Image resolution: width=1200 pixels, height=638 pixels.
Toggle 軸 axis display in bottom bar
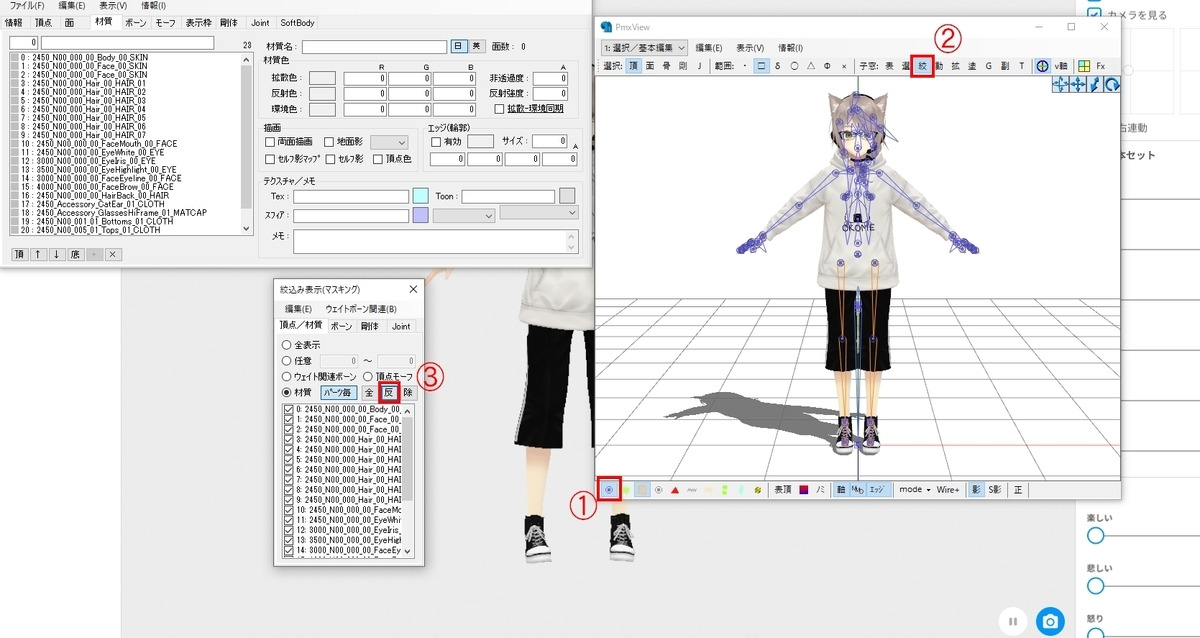point(842,489)
